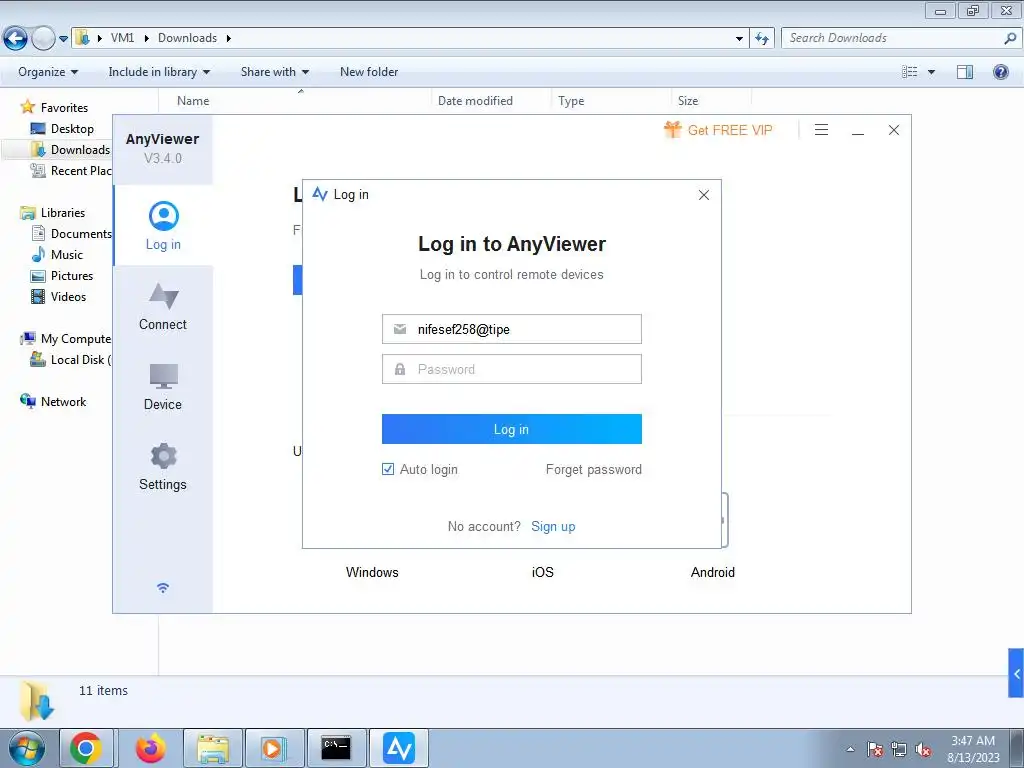Close the Log in dialog
The height and width of the screenshot is (768, 1024).
pyautogui.click(x=703, y=195)
